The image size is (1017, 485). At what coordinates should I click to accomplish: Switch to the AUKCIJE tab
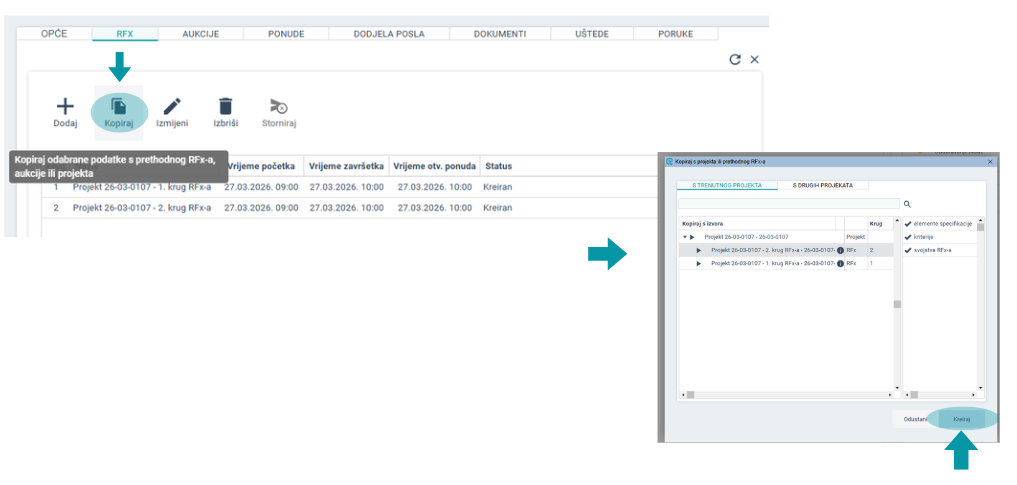(200, 34)
